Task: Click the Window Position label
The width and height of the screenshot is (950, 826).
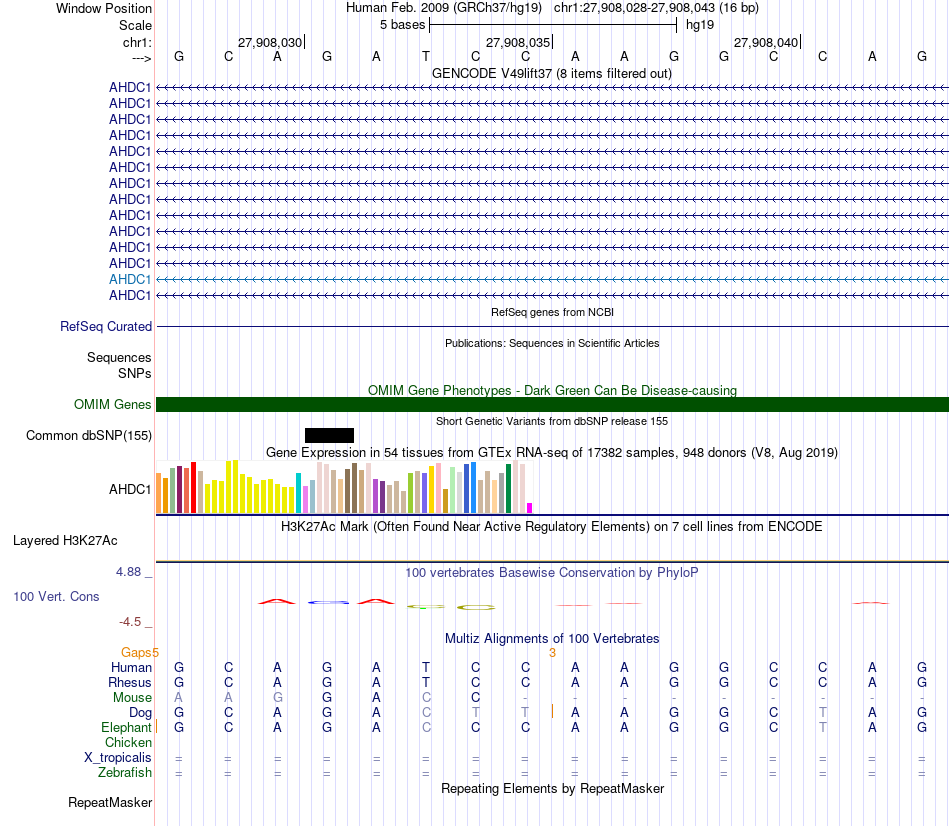Action: (104, 8)
